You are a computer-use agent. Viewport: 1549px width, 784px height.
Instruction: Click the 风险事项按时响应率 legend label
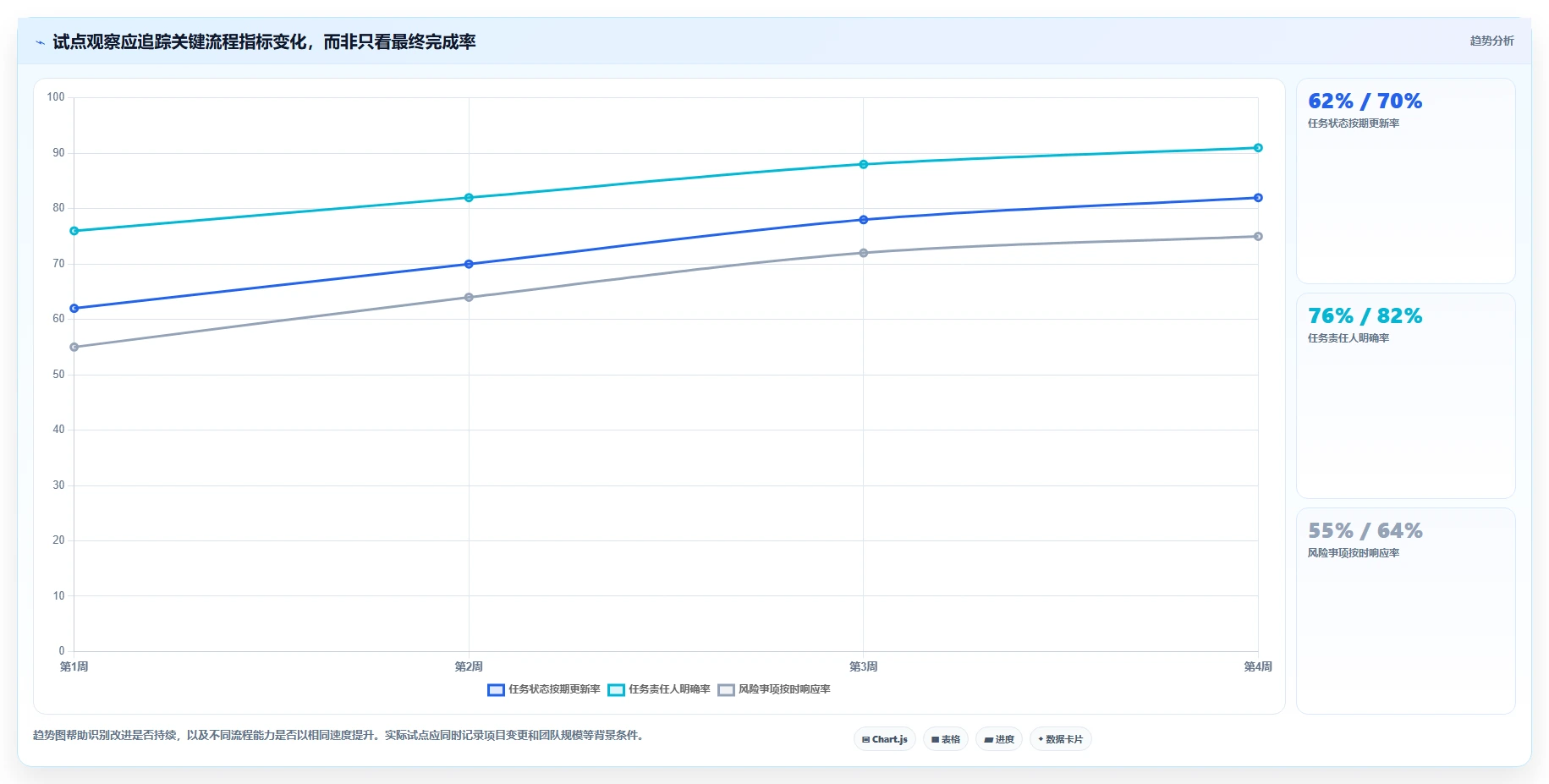pos(784,689)
